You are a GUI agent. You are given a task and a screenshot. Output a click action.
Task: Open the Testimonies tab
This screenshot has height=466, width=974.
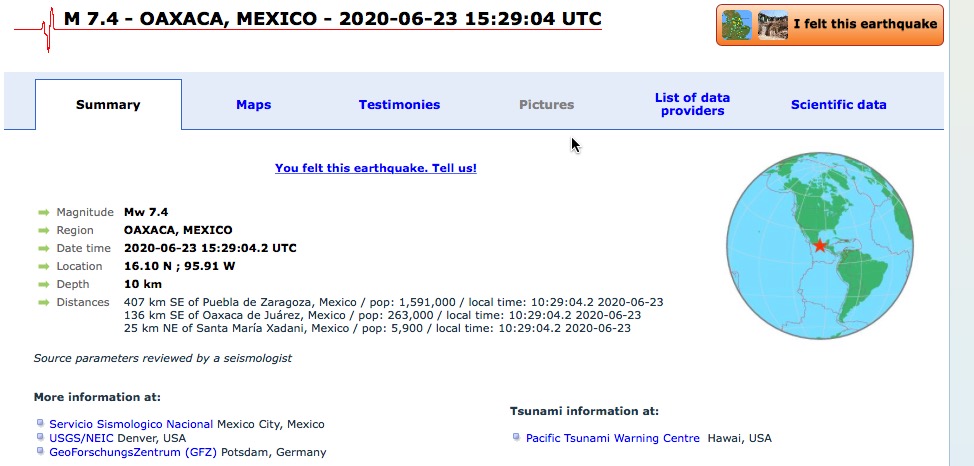pos(399,105)
